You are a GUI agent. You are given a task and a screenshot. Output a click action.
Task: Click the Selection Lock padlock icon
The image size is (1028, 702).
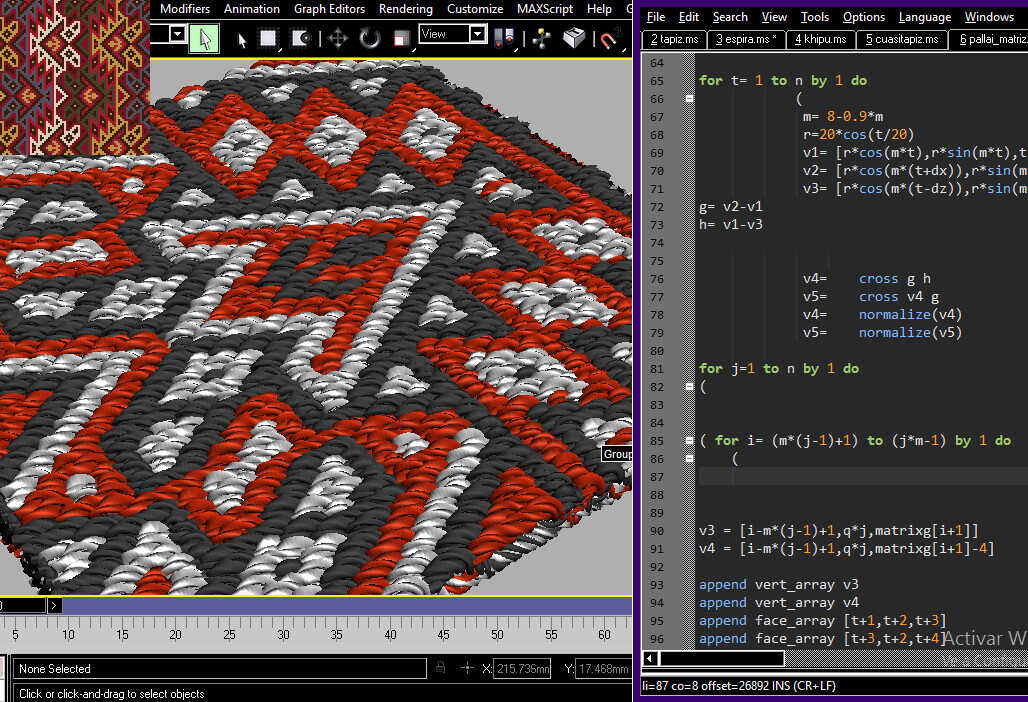(441, 668)
